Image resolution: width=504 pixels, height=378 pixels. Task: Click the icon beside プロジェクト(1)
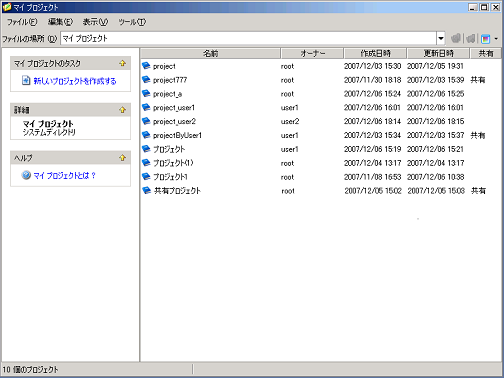point(146,163)
